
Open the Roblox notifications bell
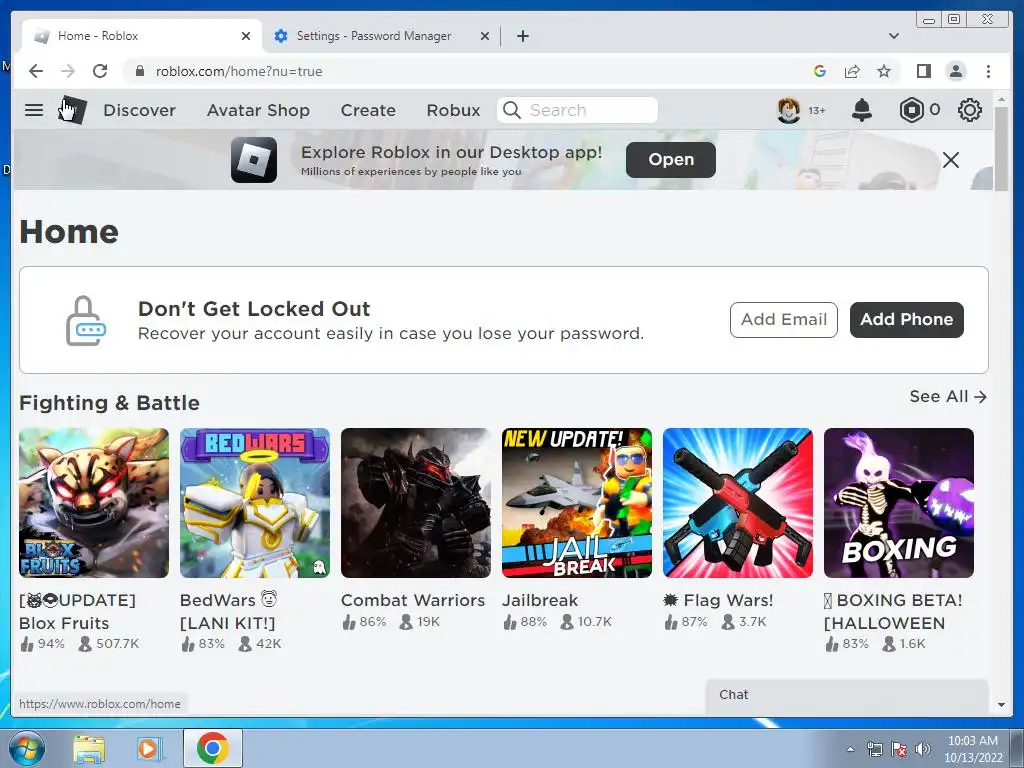click(x=862, y=110)
